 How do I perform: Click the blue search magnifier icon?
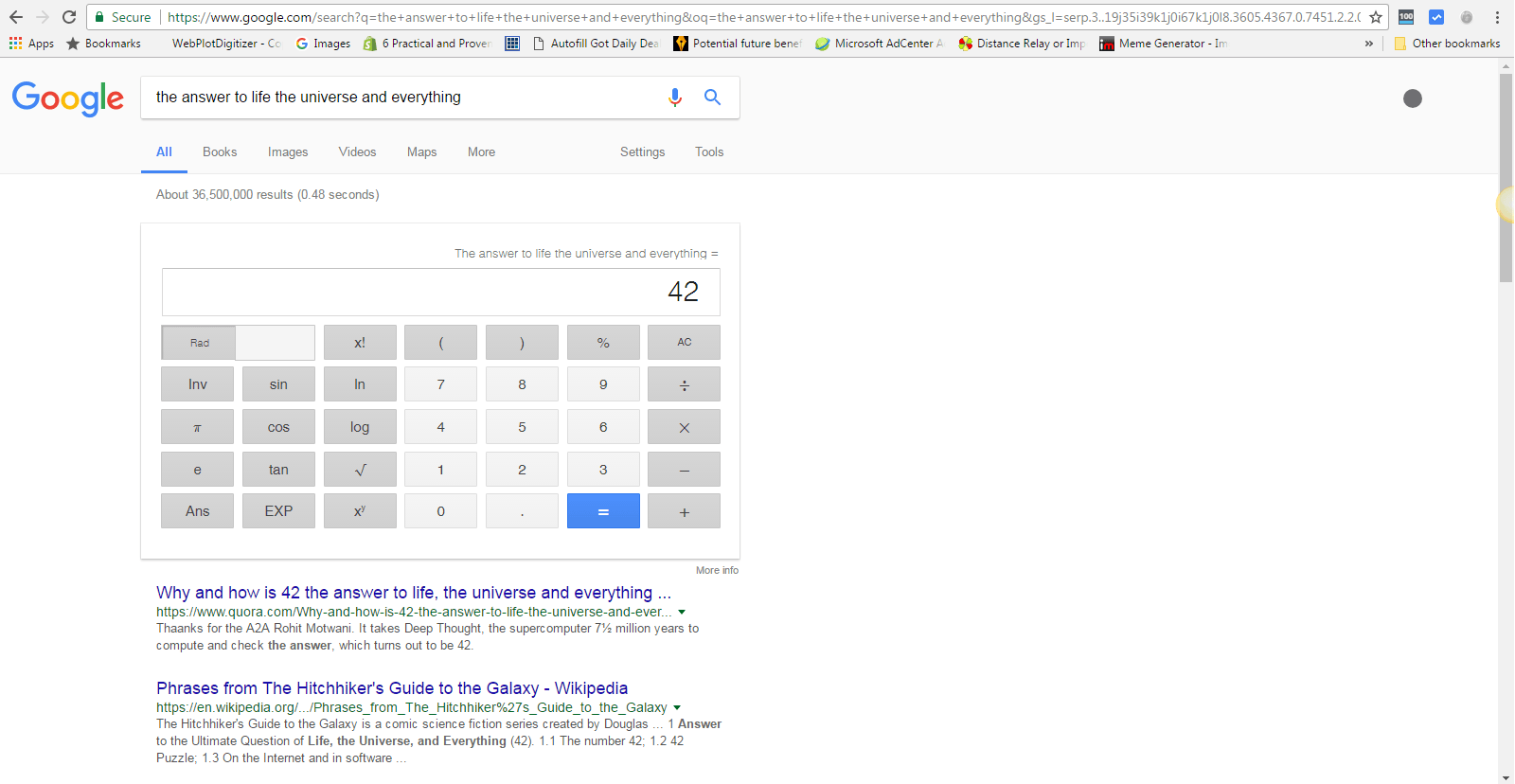713,98
